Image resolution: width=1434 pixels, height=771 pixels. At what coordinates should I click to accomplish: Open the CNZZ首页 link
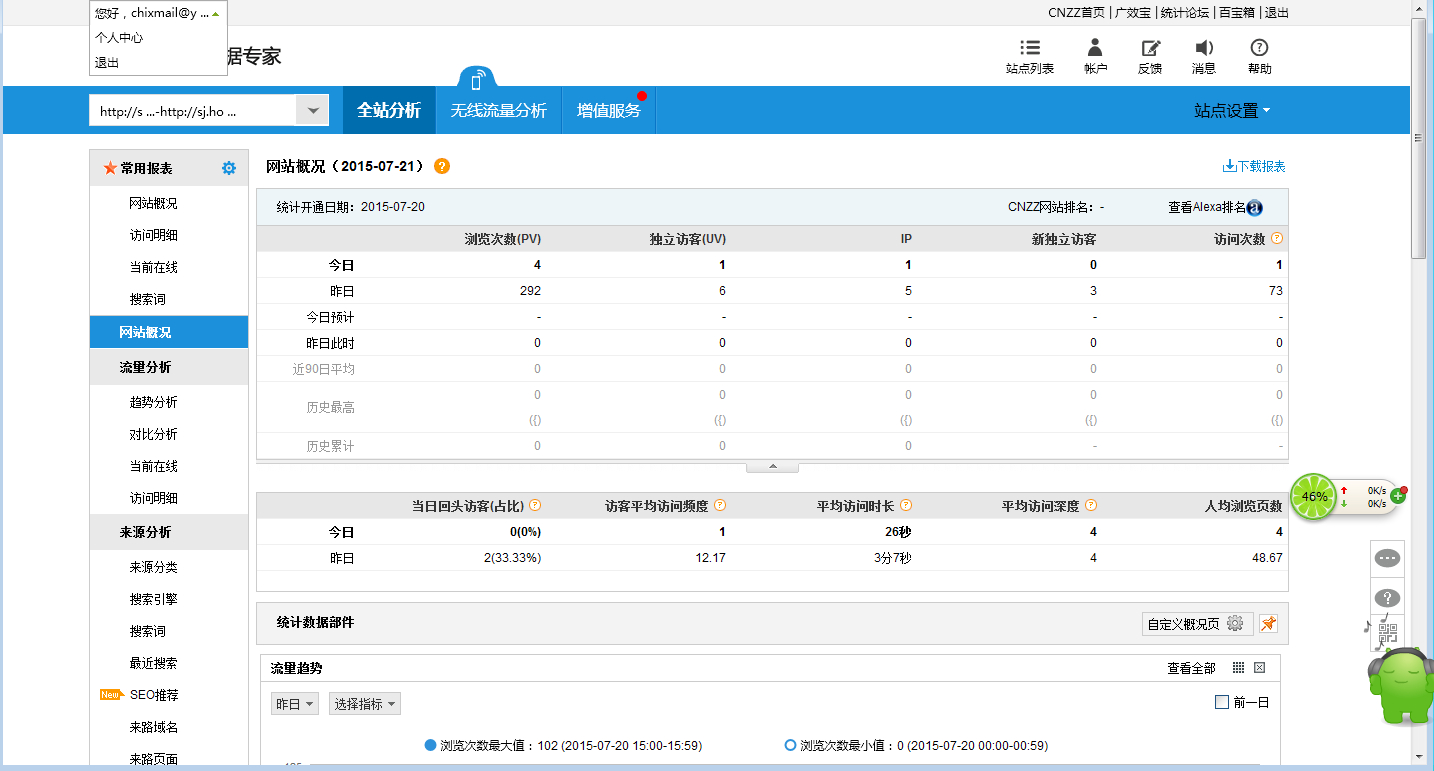[x=1076, y=13]
